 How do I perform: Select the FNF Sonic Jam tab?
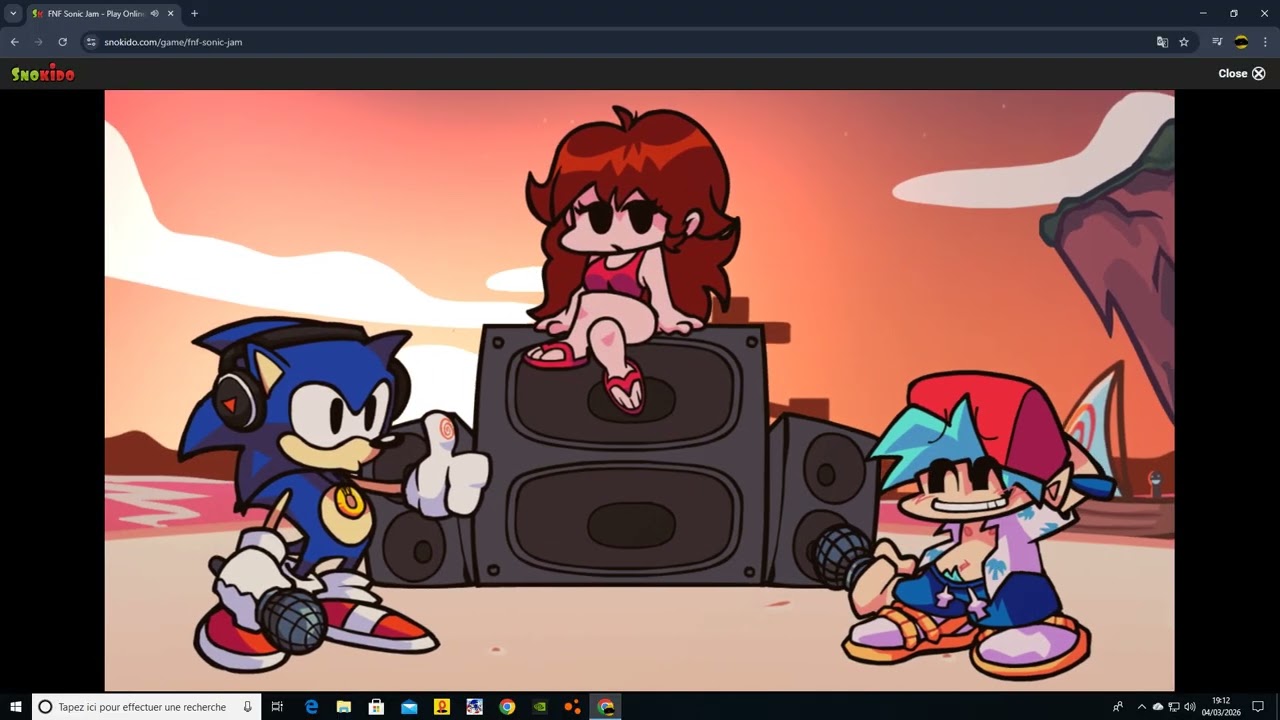pyautogui.click(x=103, y=14)
